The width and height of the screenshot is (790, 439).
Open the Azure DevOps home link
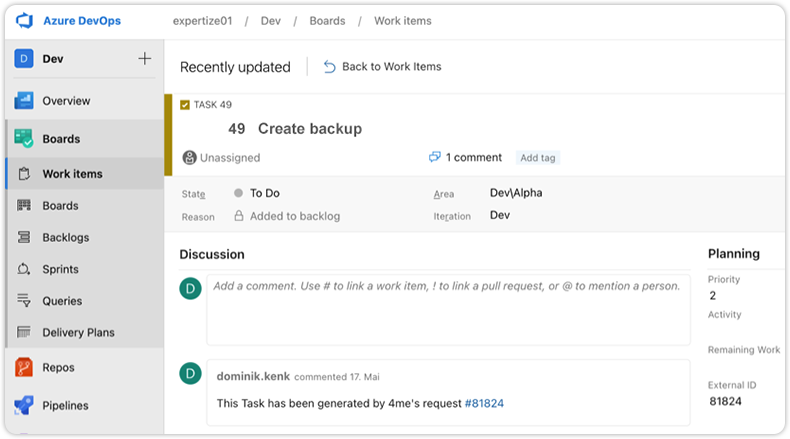[x=82, y=21]
